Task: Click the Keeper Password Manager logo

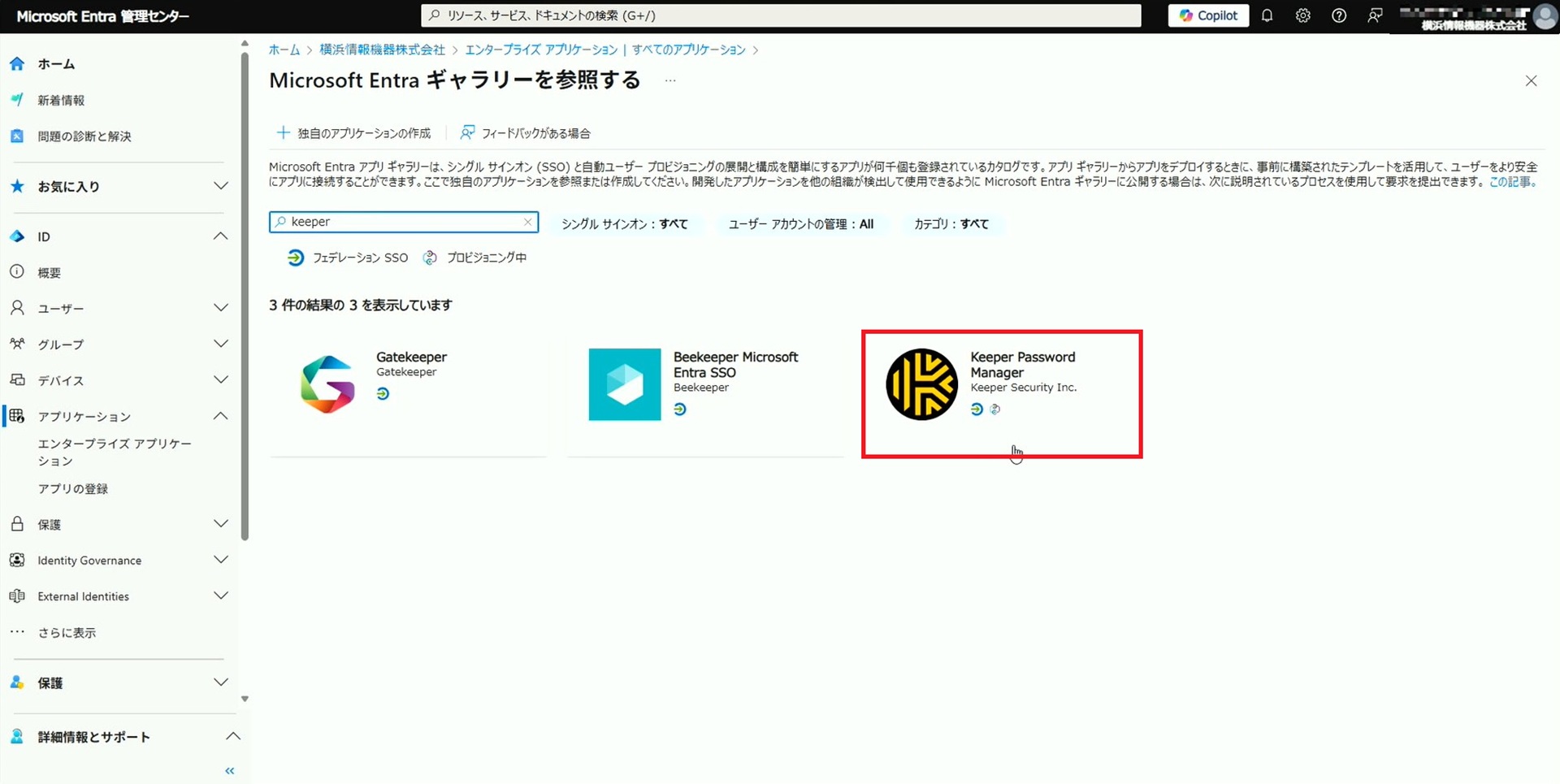Action: pos(921,384)
